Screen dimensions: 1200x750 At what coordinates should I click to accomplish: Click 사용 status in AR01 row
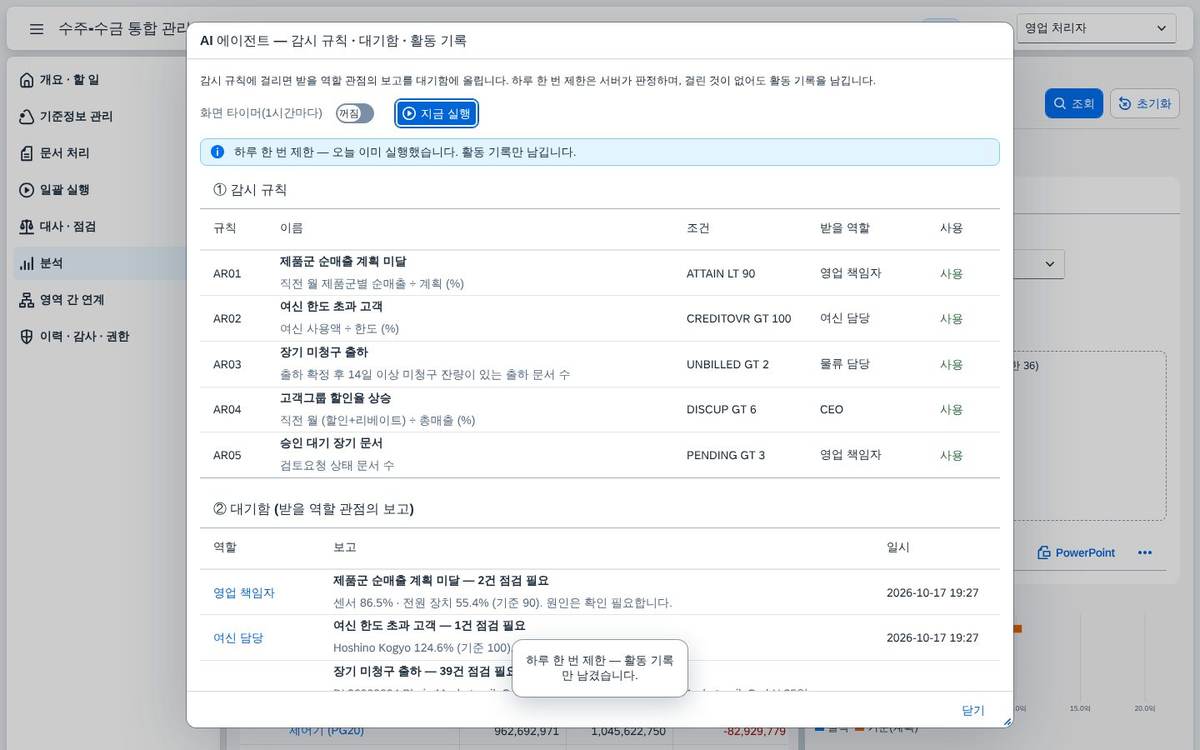click(x=952, y=273)
